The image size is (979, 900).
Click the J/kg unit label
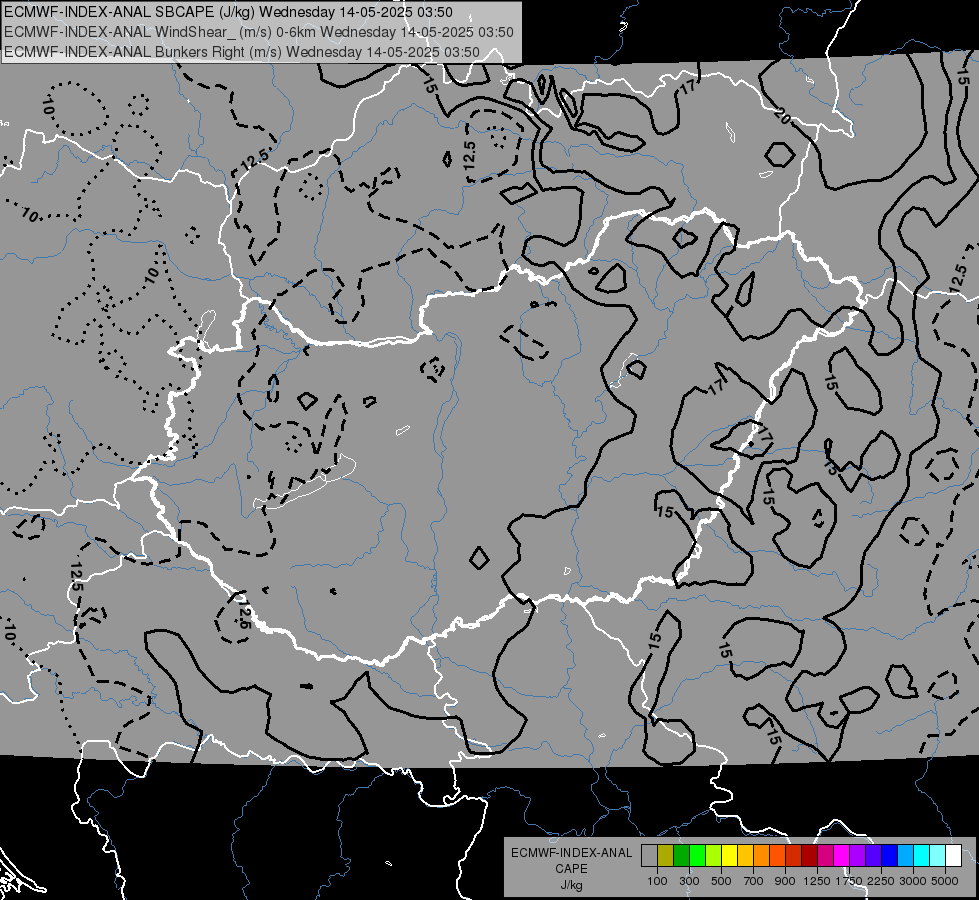click(x=571, y=885)
